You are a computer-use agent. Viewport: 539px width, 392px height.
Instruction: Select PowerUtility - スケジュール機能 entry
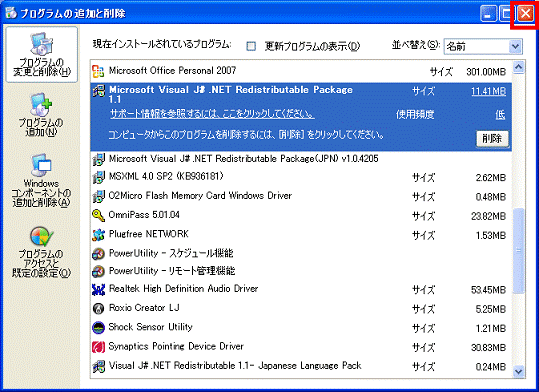(301, 254)
